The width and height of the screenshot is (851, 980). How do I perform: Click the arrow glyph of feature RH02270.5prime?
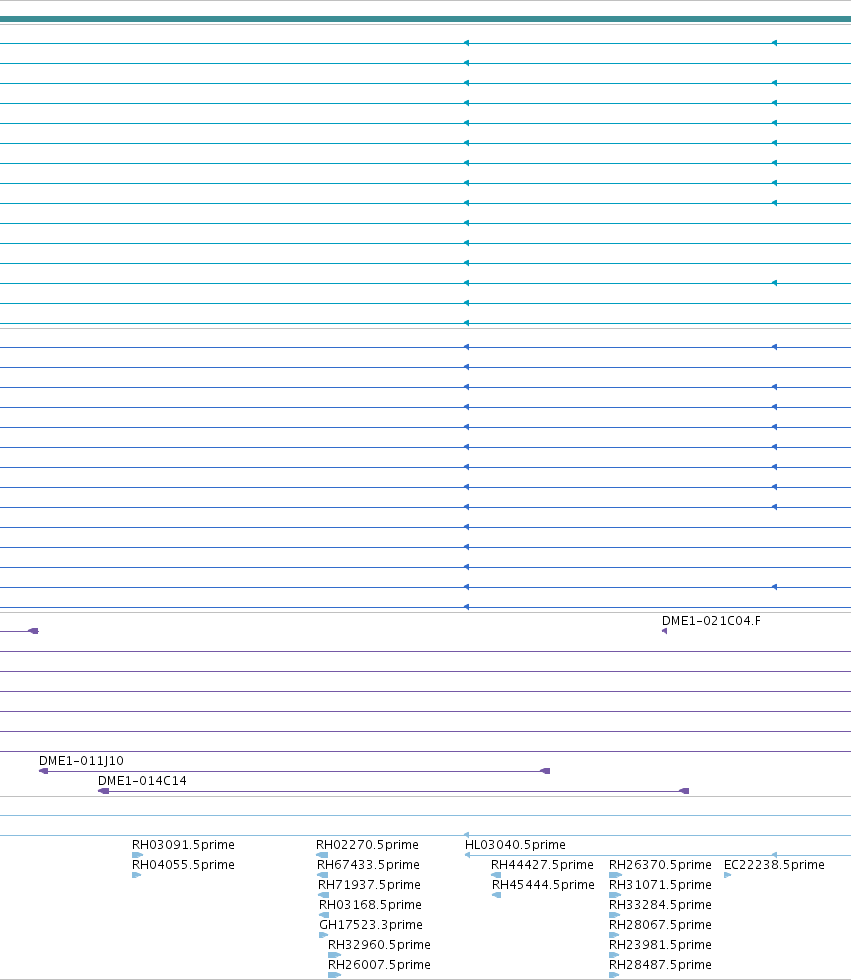click(x=322, y=855)
